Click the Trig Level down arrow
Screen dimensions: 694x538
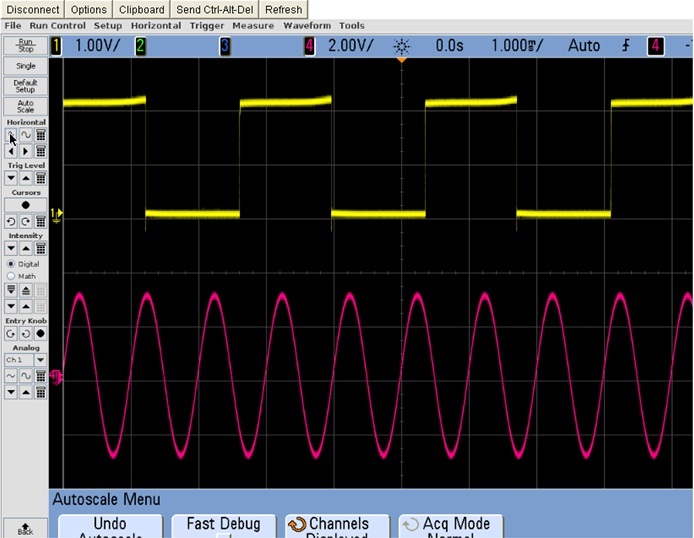pyautogui.click(x=11, y=177)
